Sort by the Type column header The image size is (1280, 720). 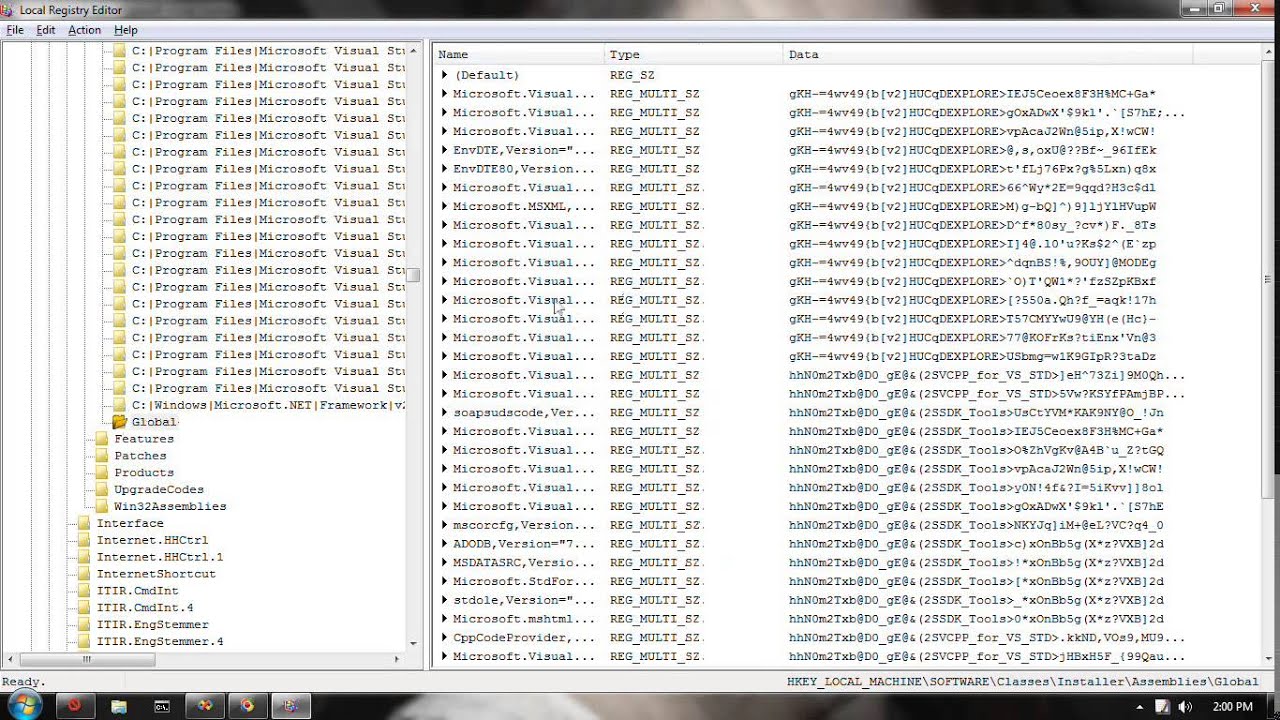pos(694,54)
